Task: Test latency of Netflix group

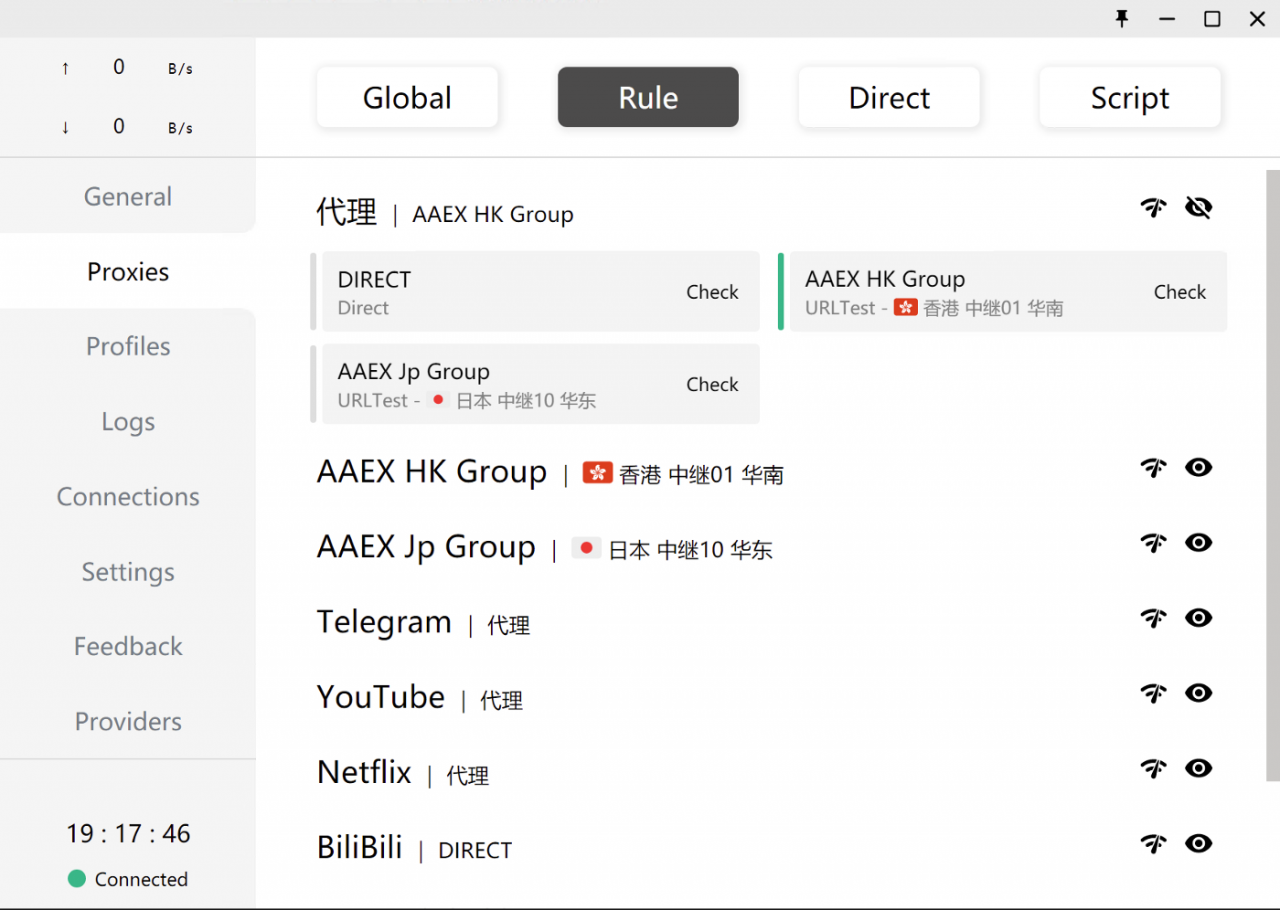Action: point(1154,768)
